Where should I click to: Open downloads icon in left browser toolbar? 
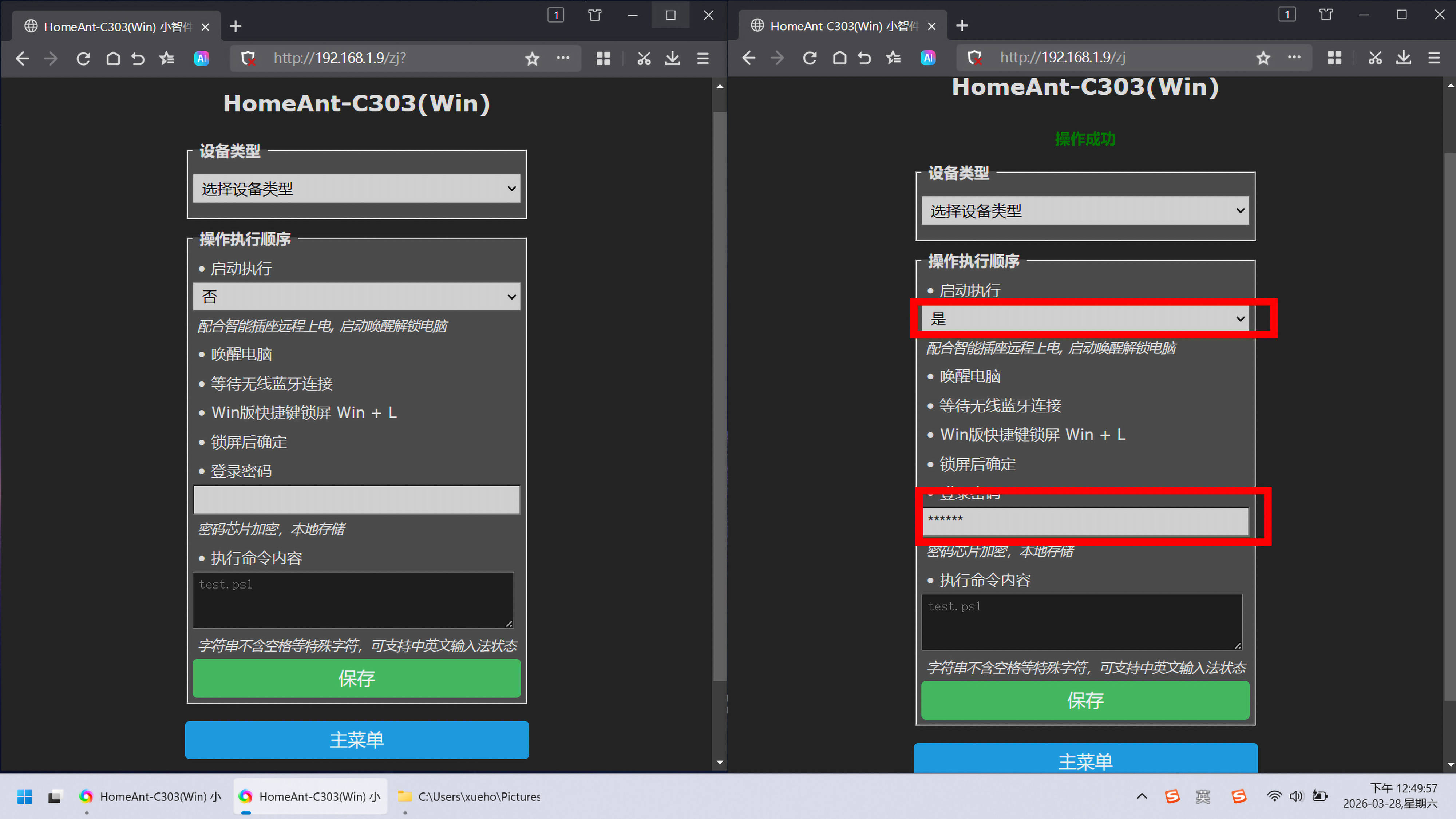[673, 58]
